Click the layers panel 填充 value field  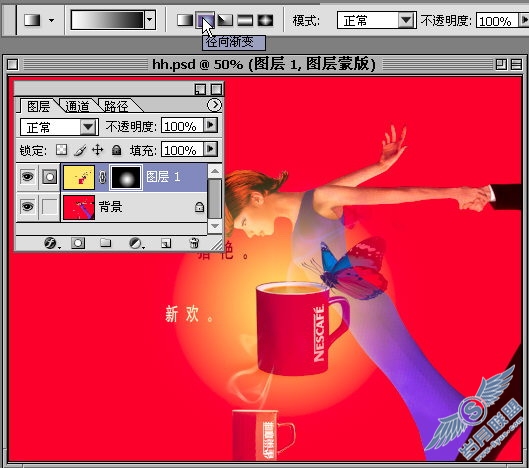click(182, 149)
